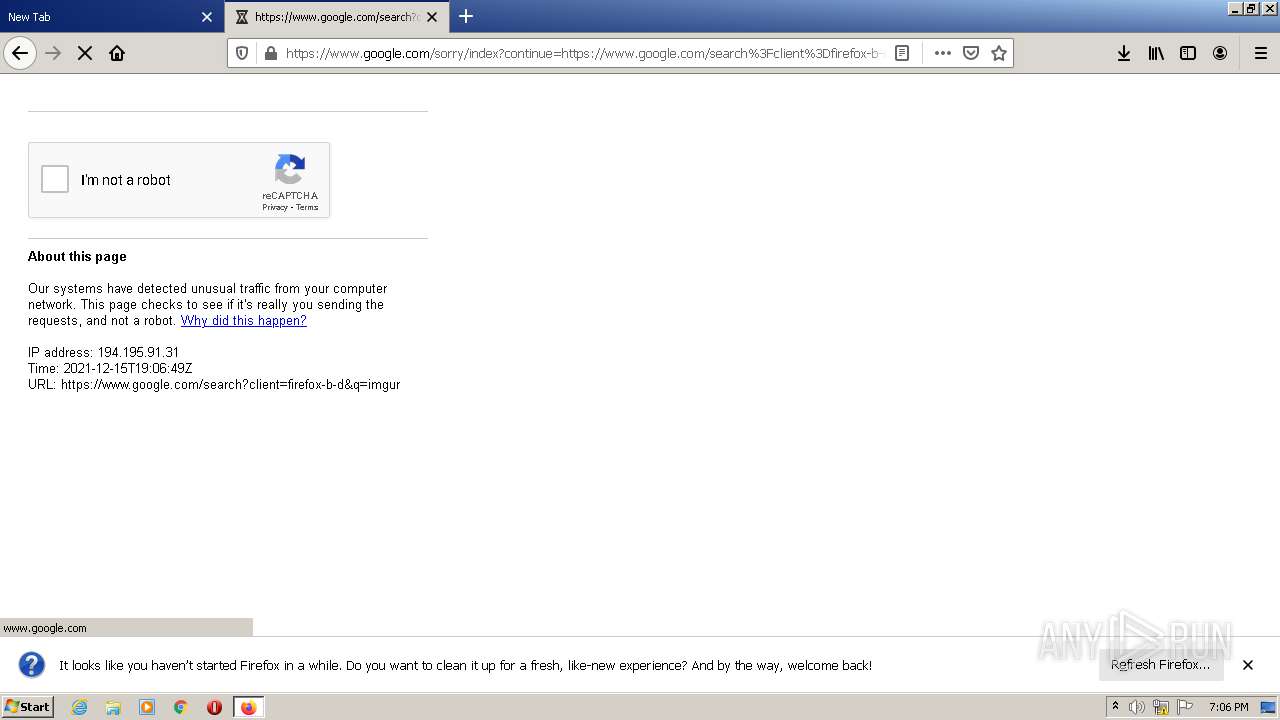Open page actions three-dot menu
Viewport: 1280px width, 720px height.
942,53
